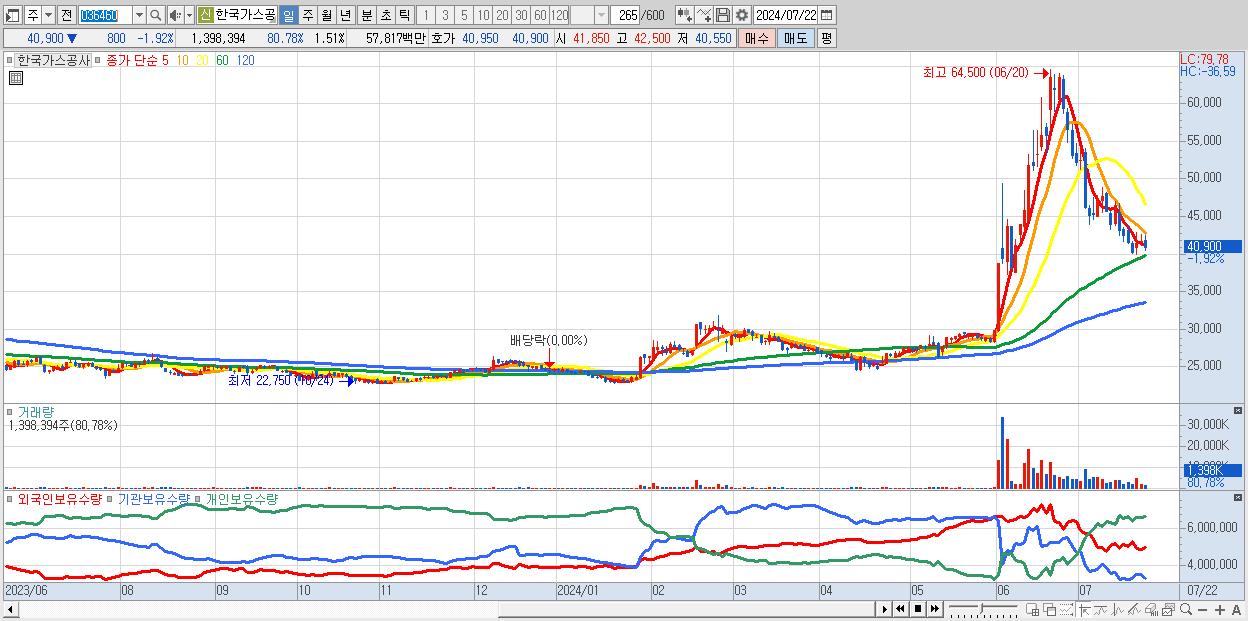The width and height of the screenshot is (1248, 621).
Task: Click the play button in bottom toolbar
Action: 885,609
